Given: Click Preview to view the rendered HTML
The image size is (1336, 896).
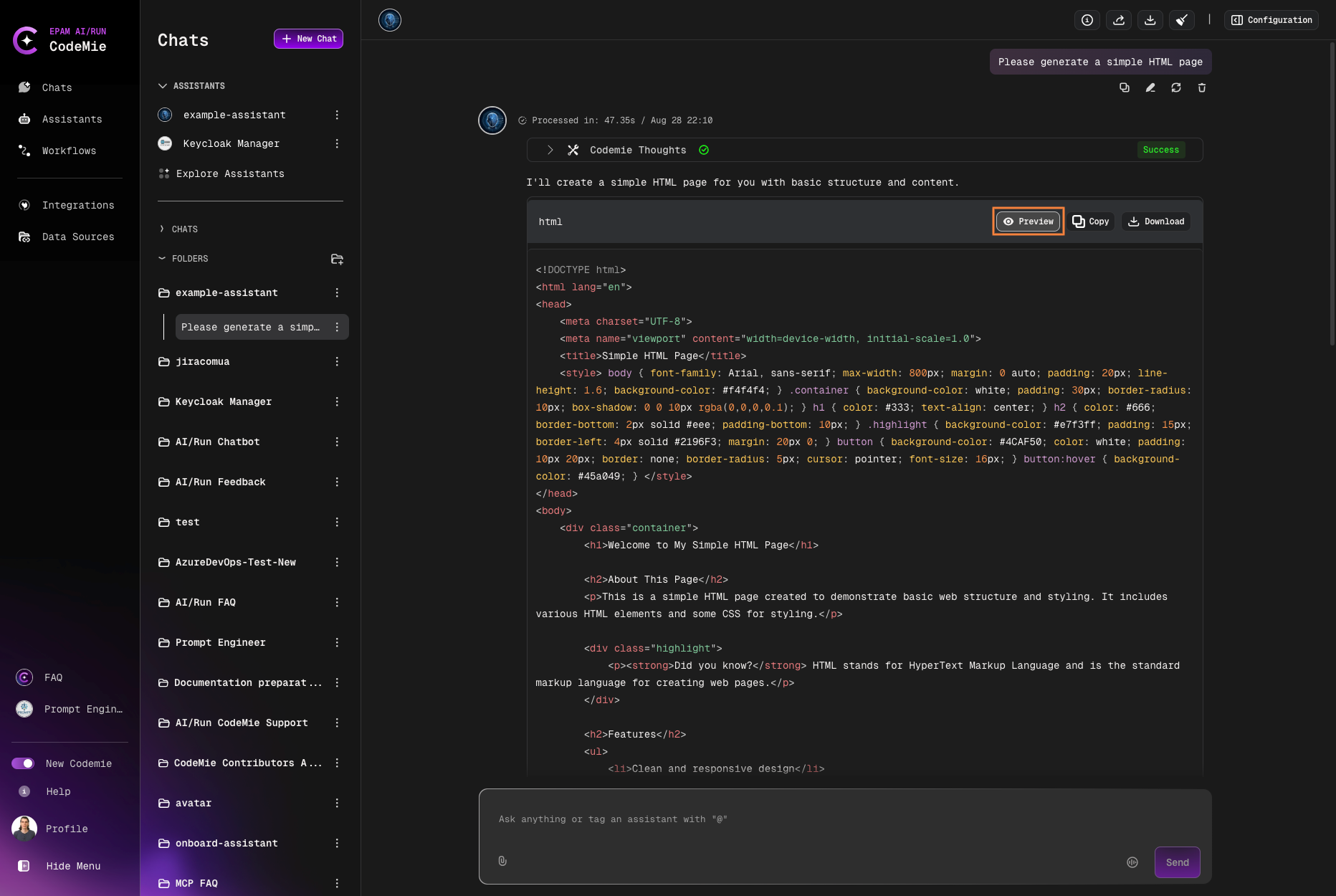Looking at the screenshot, I should pos(1029,221).
